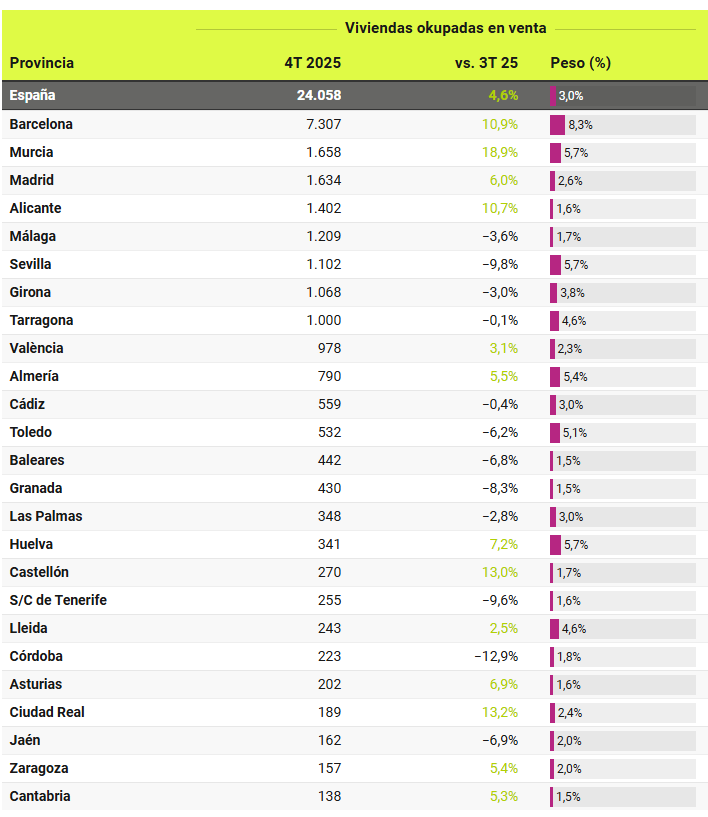Click Zaragoza's 157 value cell
Viewport: 708px width, 817px height.
tap(329, 769)
